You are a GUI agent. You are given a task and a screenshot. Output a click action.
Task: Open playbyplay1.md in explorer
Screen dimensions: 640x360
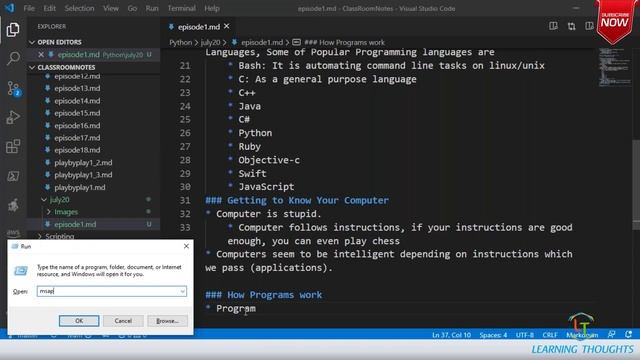coord(80,187)
